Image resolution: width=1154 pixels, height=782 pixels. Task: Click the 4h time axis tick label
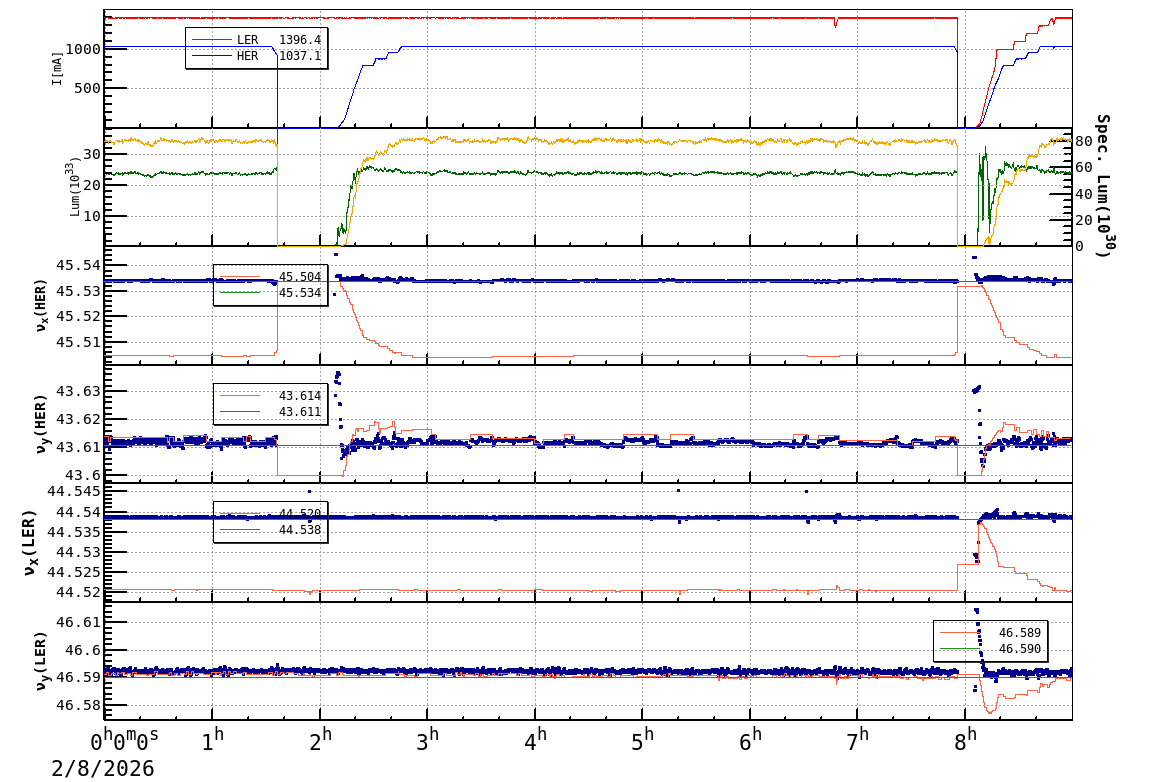click(x=535, y=739)
